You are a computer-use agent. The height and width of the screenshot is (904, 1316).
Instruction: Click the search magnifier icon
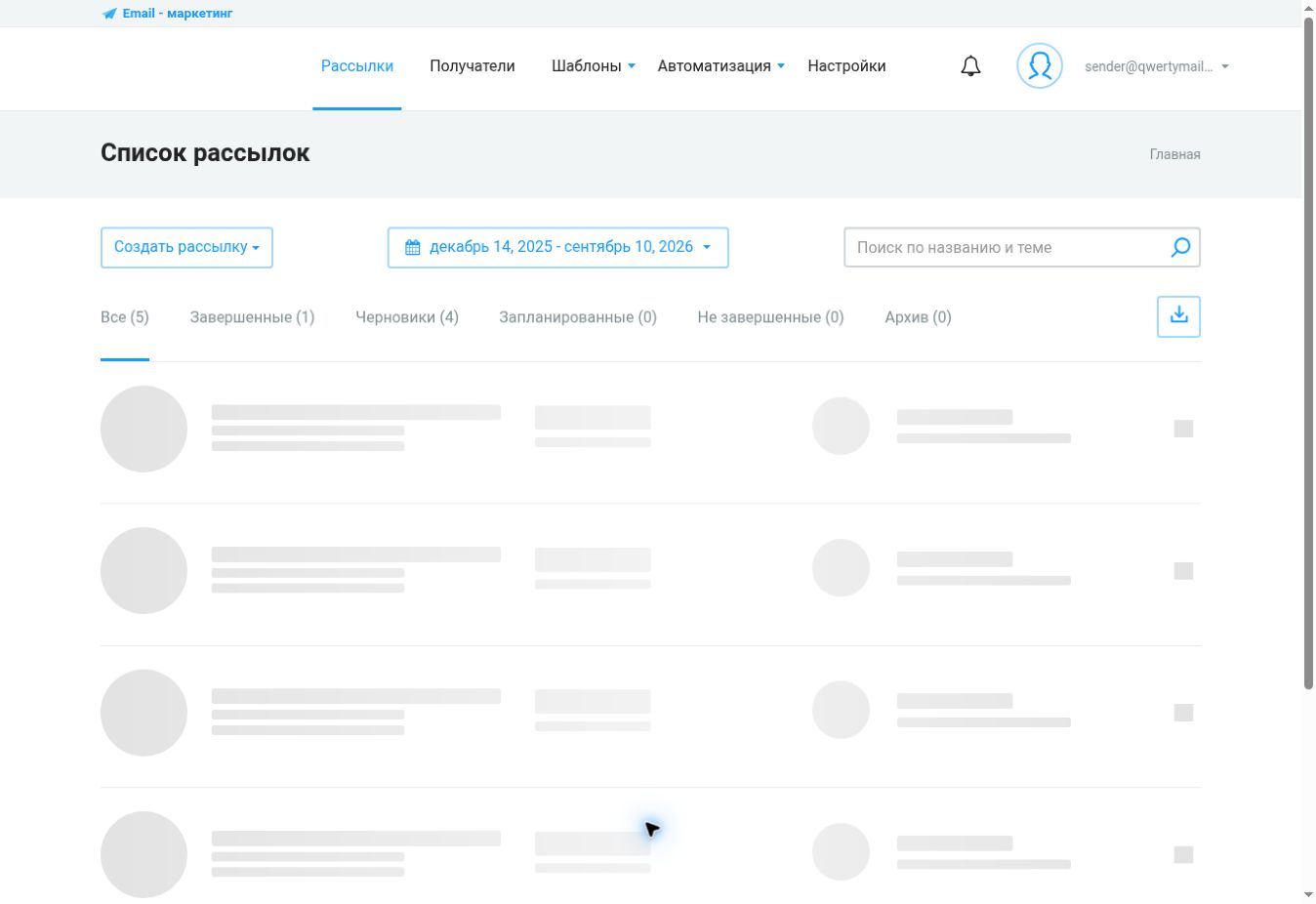point(1180,247)
